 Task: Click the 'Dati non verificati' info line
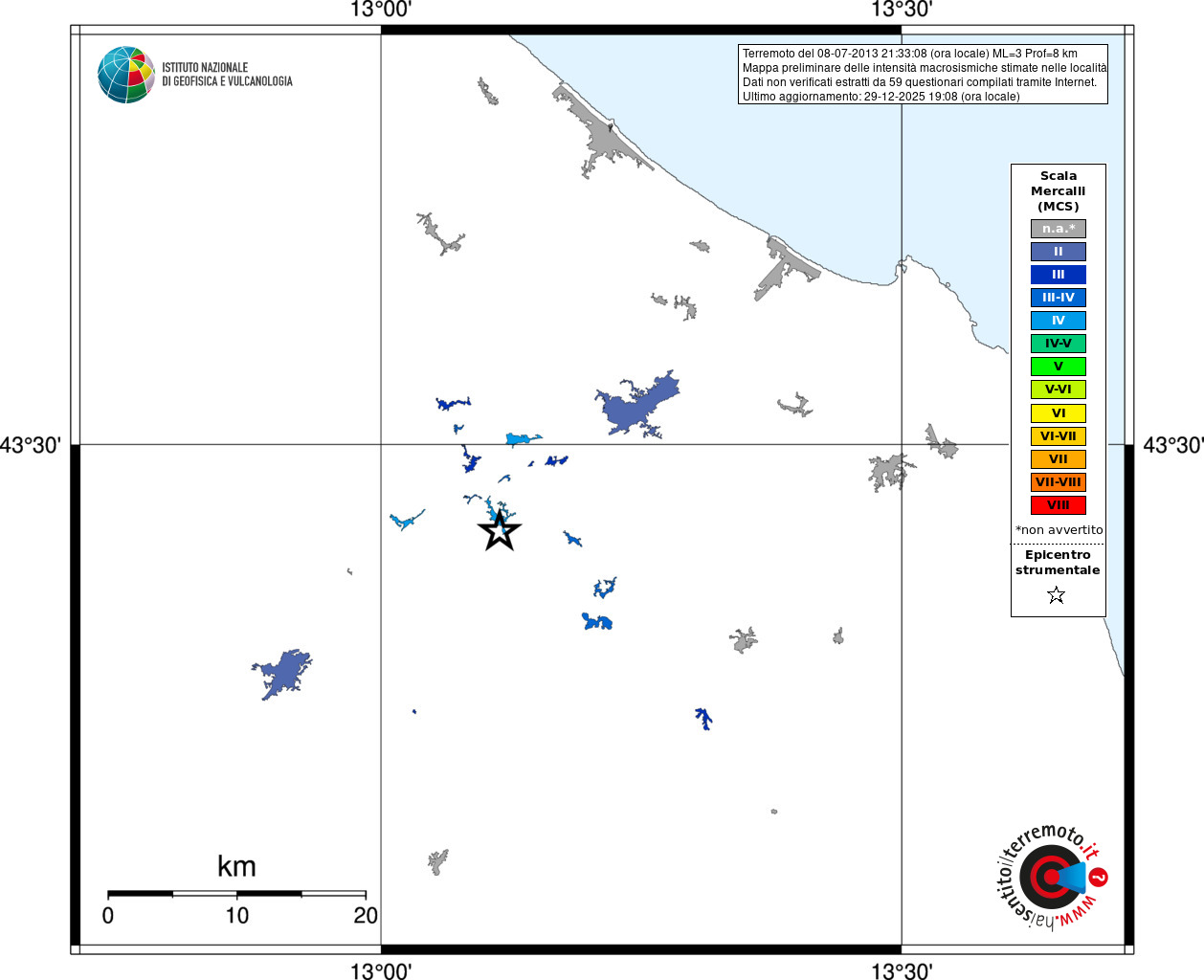click(920, 82)
